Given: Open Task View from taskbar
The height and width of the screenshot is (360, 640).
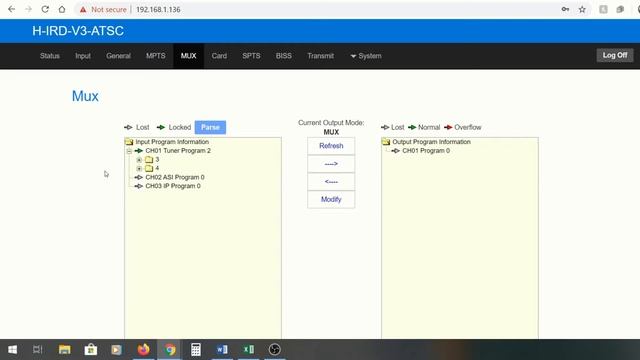Looking at the screenshot, I should pyautogui.click(x=38, y=350).
